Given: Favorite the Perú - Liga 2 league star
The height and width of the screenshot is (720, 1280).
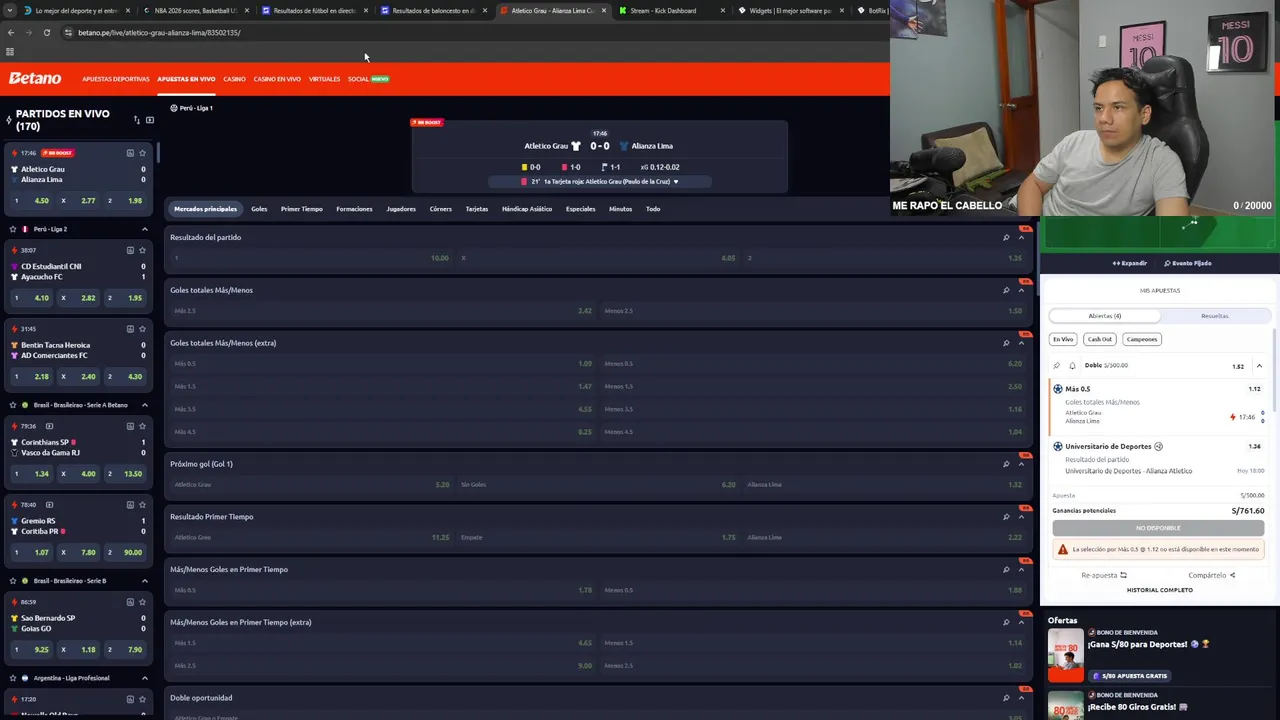Looking at the screenshot, I should (13, 229).
